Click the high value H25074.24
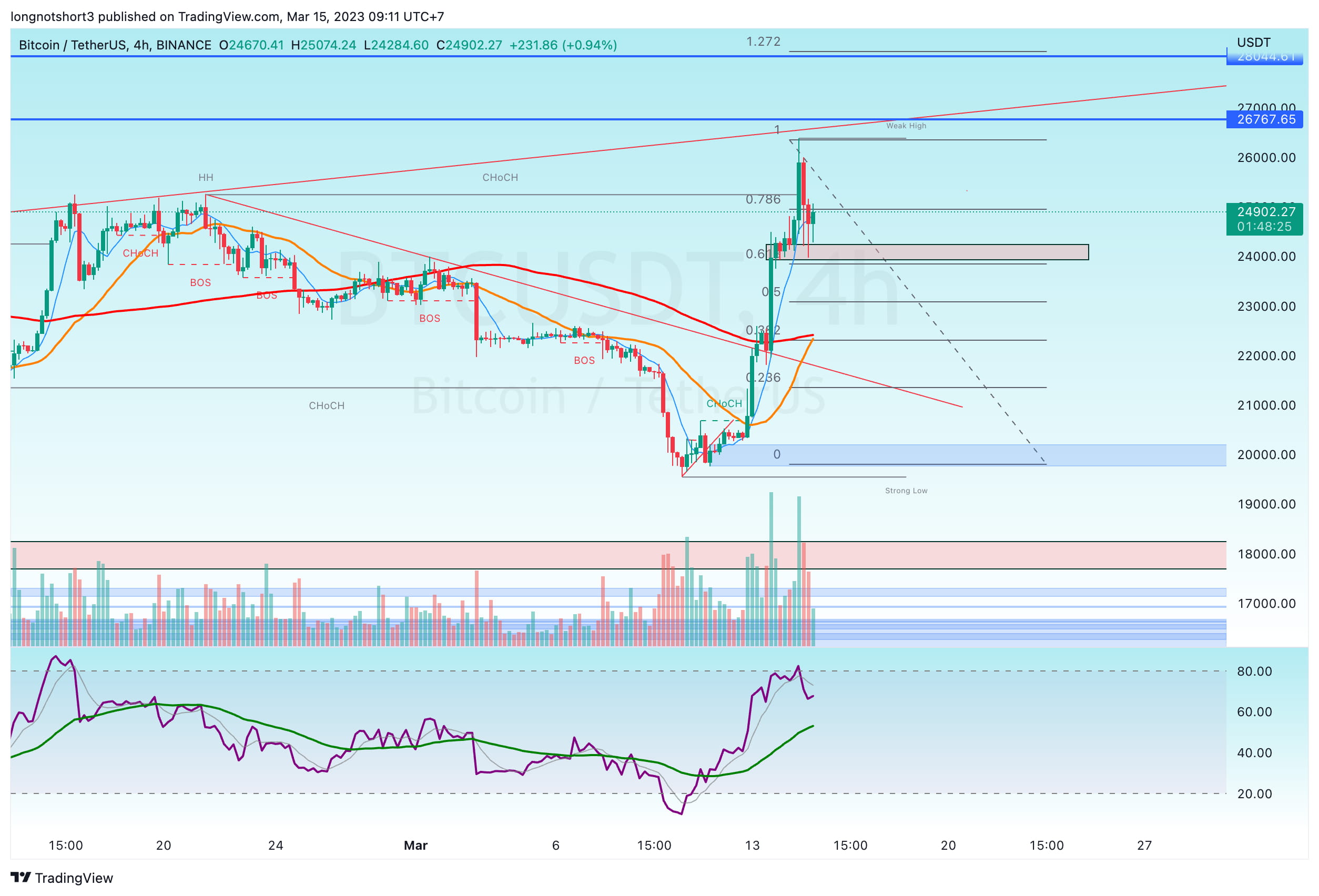 click(323, 45)
